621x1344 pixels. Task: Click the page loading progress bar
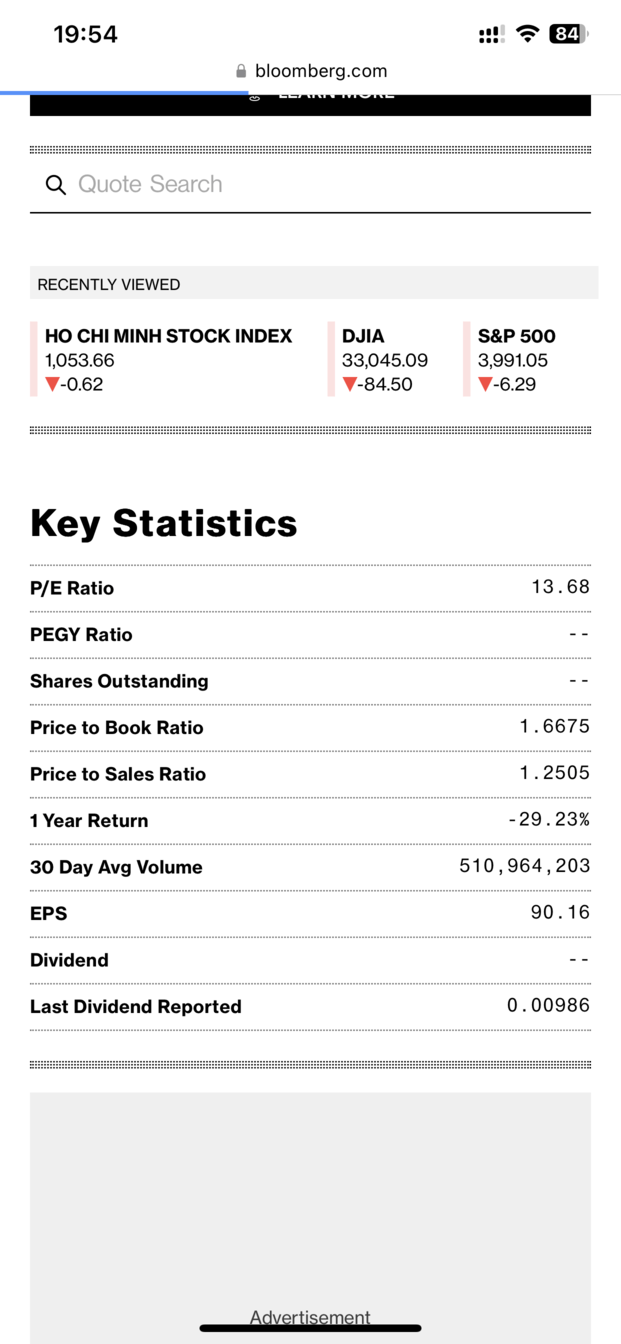[x=124, y=93]
